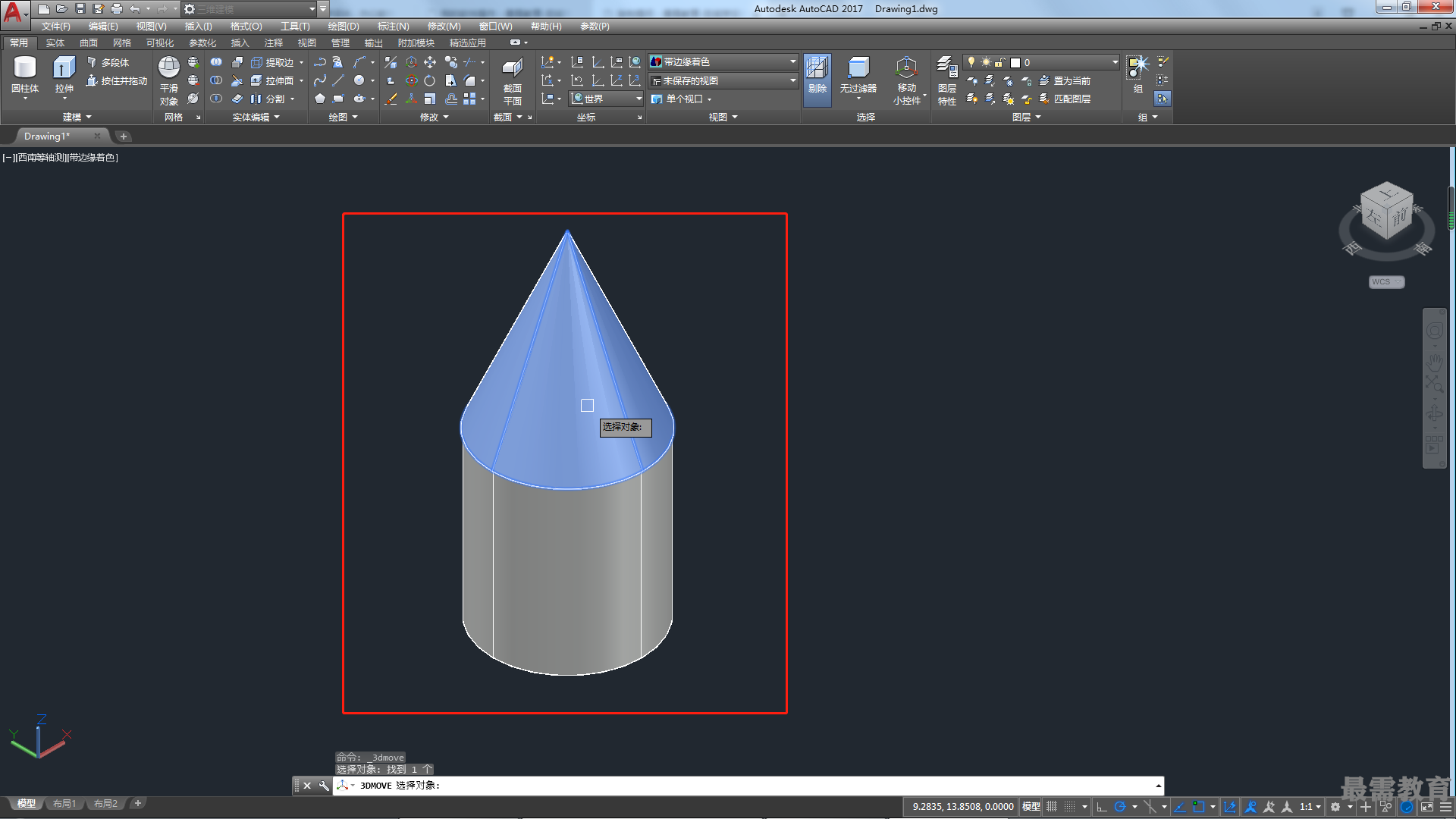Add new drawing tab with plus button
This screenshot has width=1456, height=819.
click(124, 136)
